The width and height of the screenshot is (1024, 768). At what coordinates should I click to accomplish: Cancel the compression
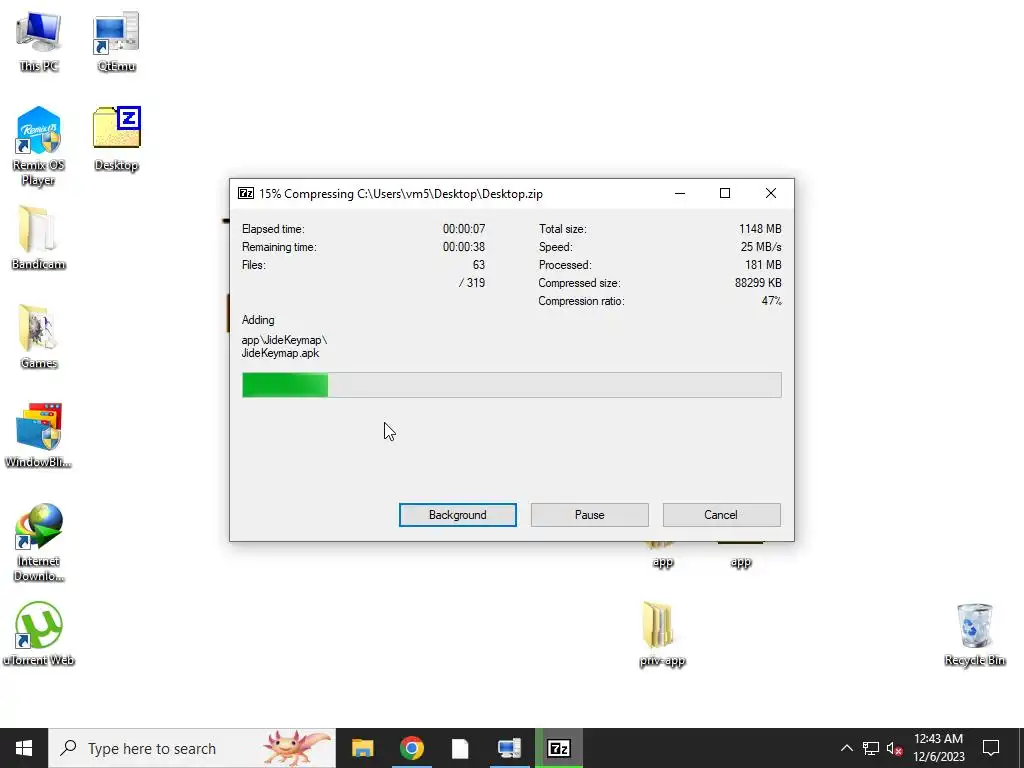(721, 515)
